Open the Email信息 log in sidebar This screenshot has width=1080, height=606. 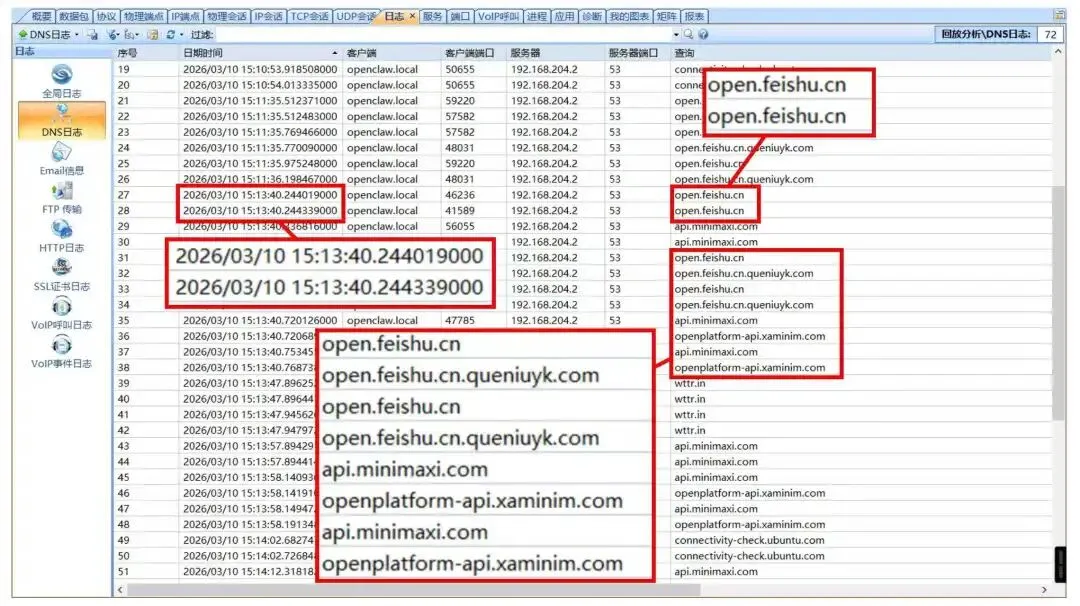point(61,159)
